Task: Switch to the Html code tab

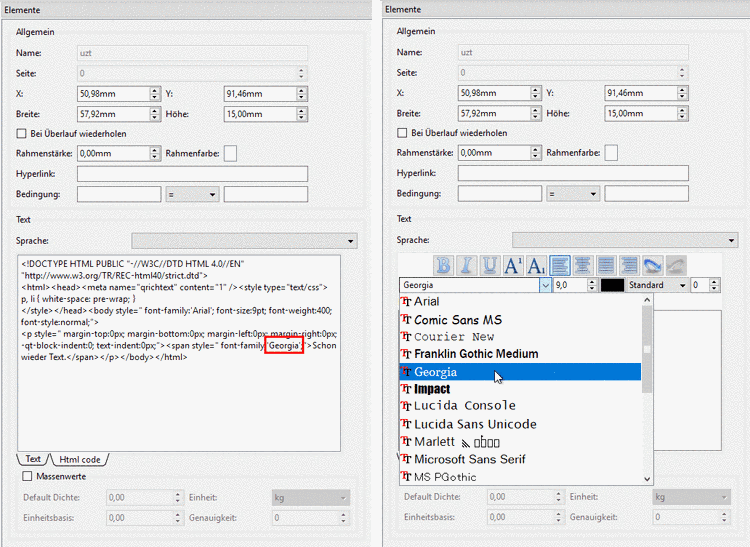Action: pos(79,459)
